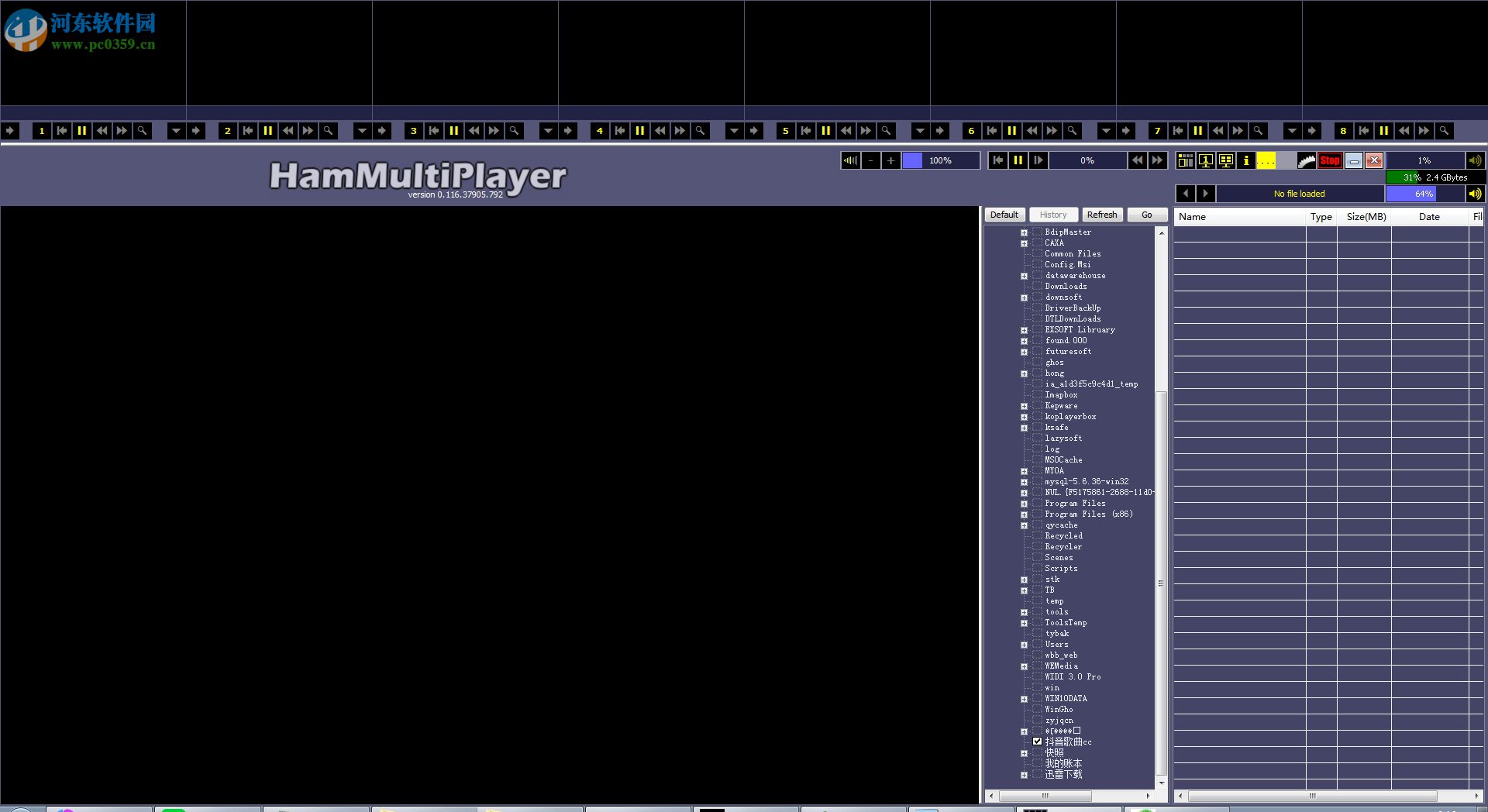Image resolution: width=1488 pixels, height=812 pixels.
Task: Step one frame forward in global controls
Action: pyautogui.click(x=1038, y=160)
